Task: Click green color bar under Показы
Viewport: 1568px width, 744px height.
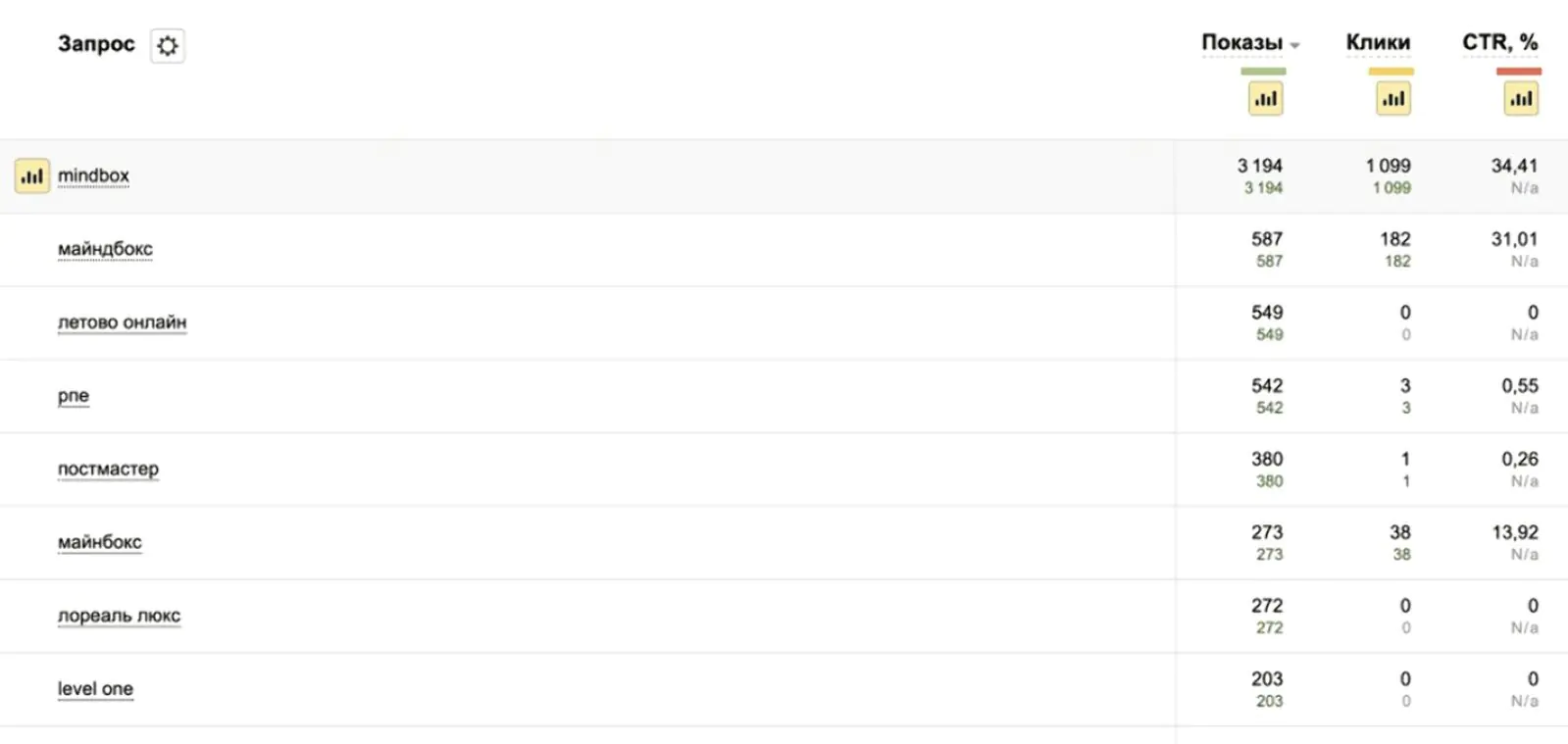Action: click(1263, 72)
